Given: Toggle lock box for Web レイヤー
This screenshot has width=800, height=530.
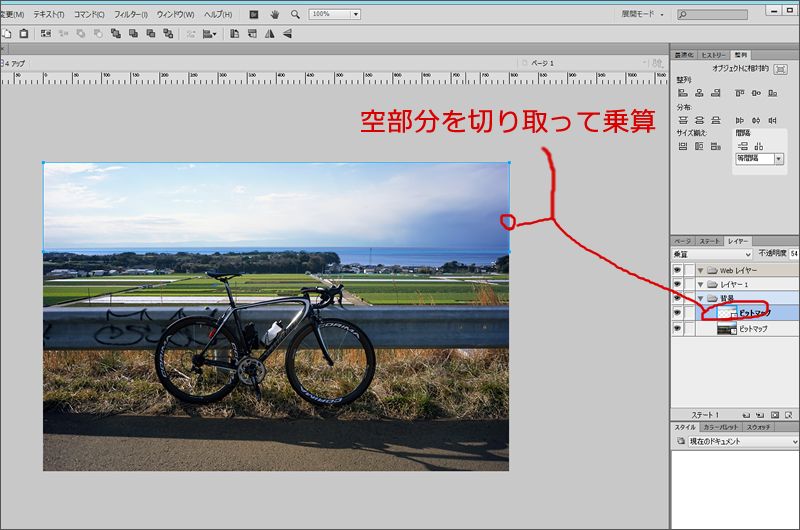Looking at the screenshot, I should point(689,270).
